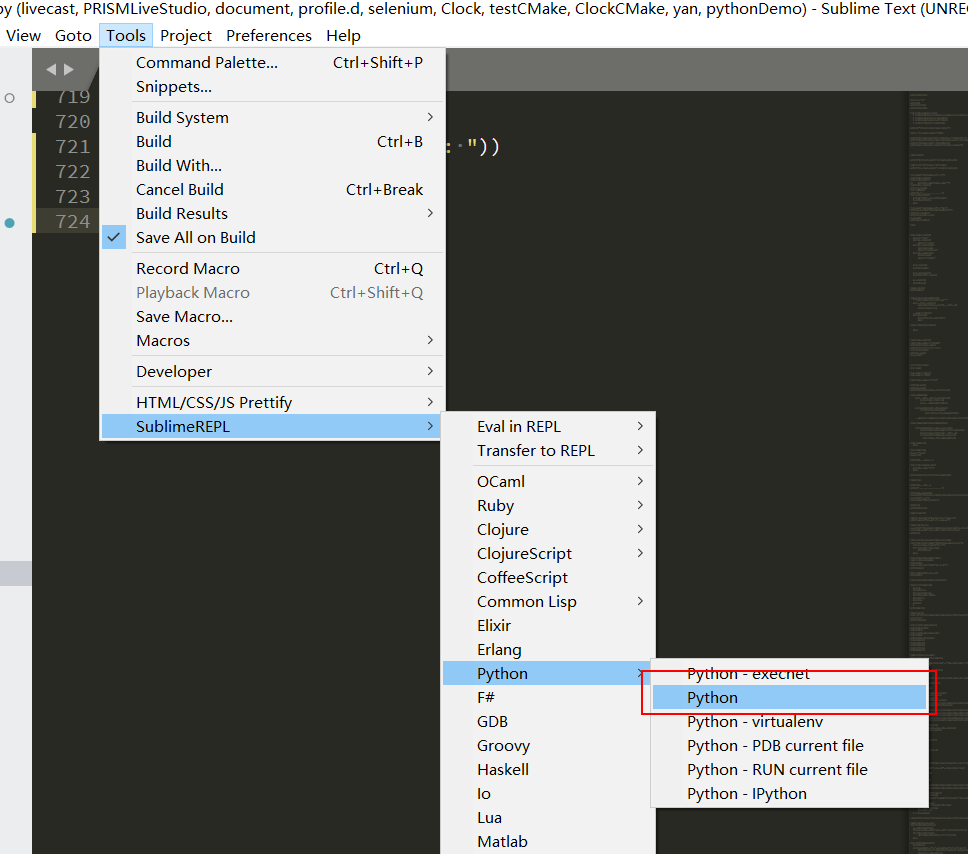
Task: Expand Macros submenu arrow
Action: click(x=430, y=340)
